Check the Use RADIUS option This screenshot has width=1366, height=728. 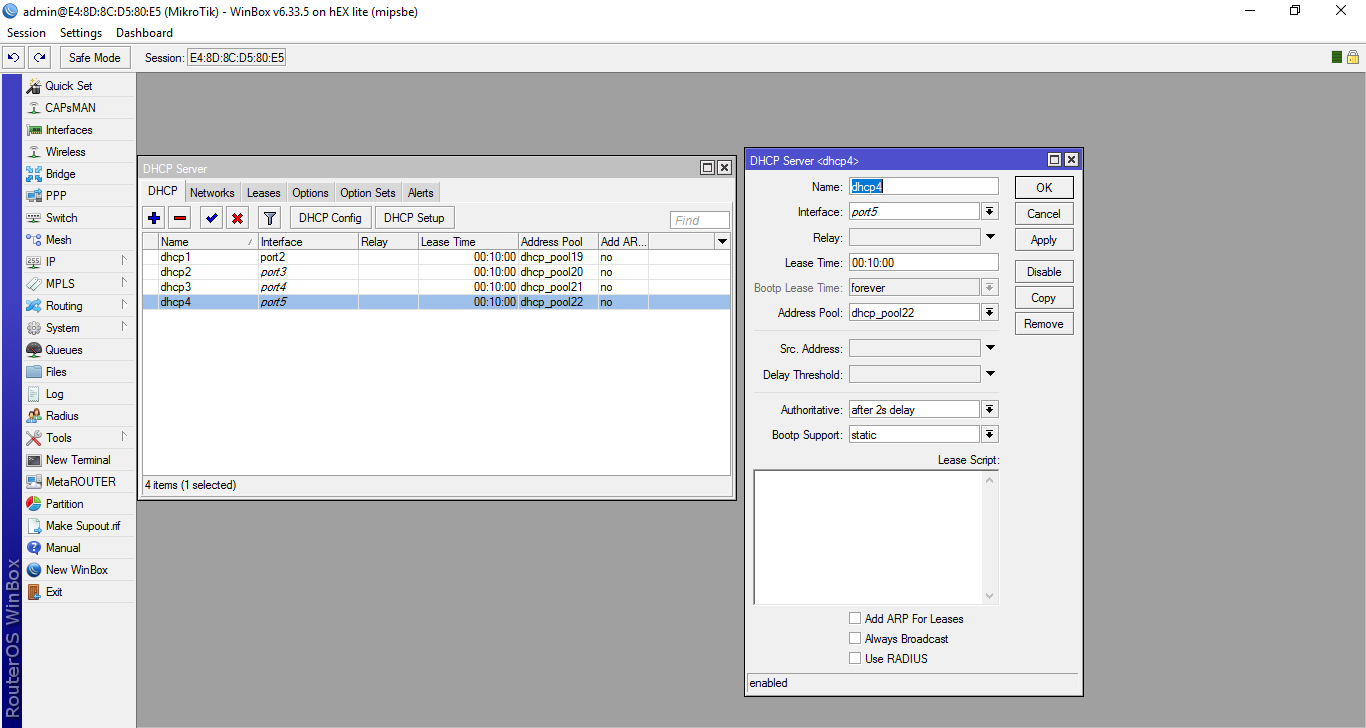(x=855, y=659)
